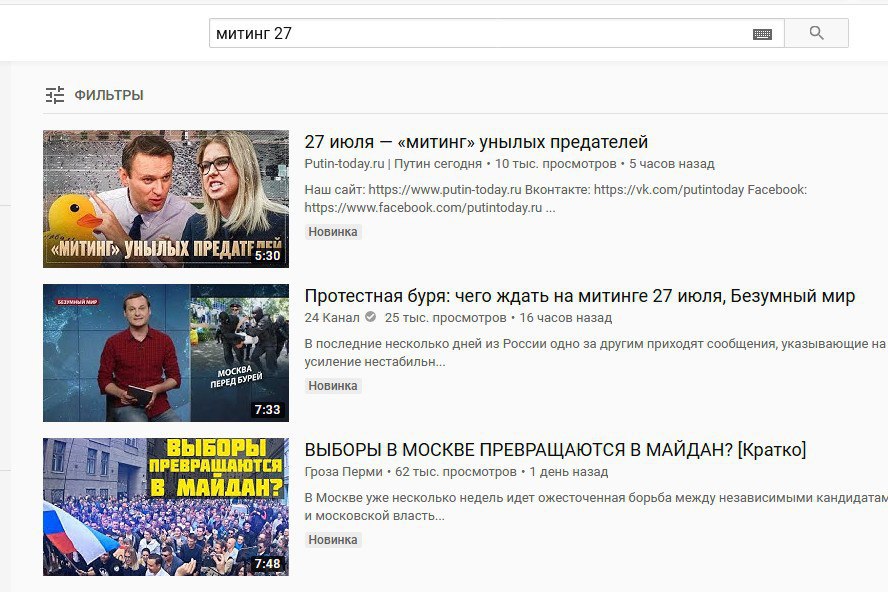888x592 pixels.
Task: Click 25 тыс. просмотров text
Action: [446, 318]
